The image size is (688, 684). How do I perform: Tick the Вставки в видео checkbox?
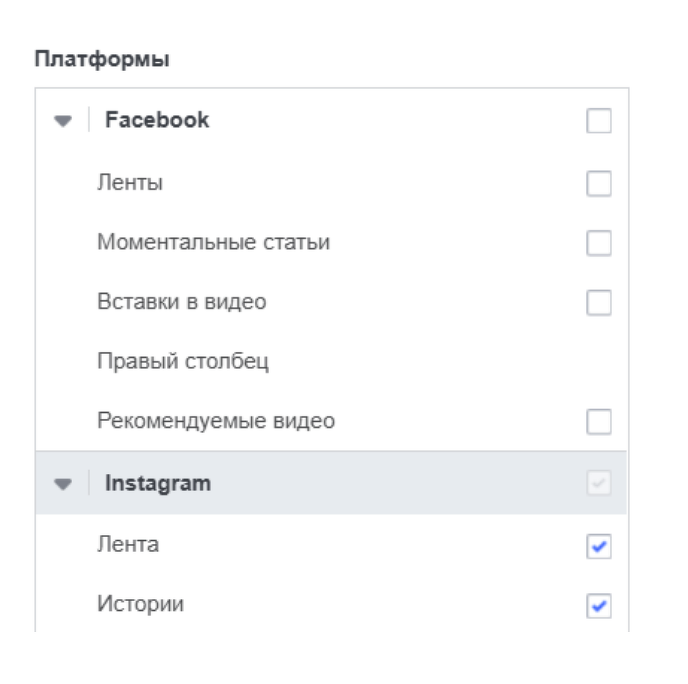point(599,303)
